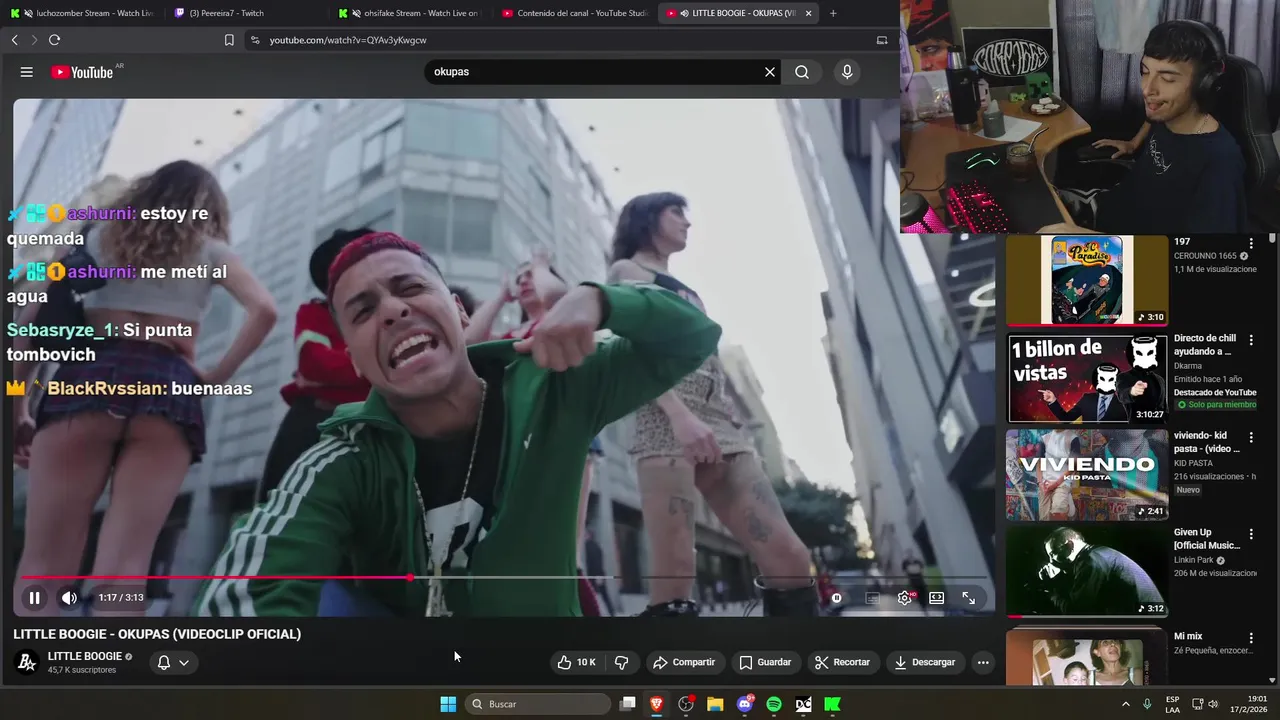Click the elapsed time 1:17 / 3:13
The image size is (1280, 720).
click(121, 598)
